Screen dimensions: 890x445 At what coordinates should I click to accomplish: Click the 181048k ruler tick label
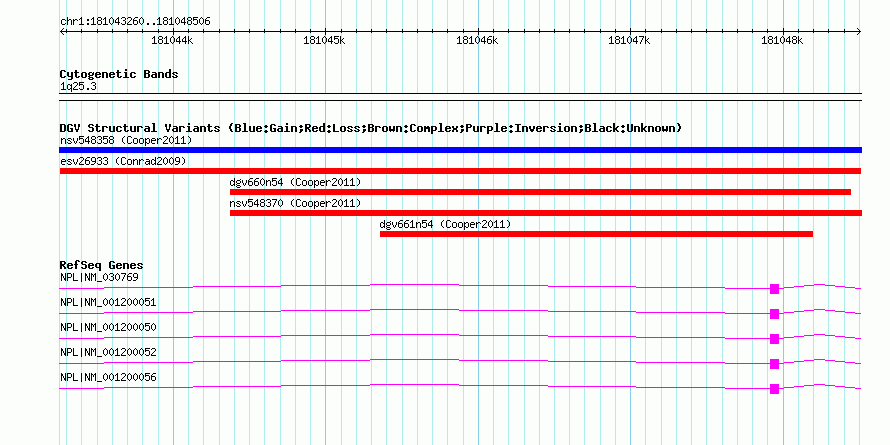782,40
